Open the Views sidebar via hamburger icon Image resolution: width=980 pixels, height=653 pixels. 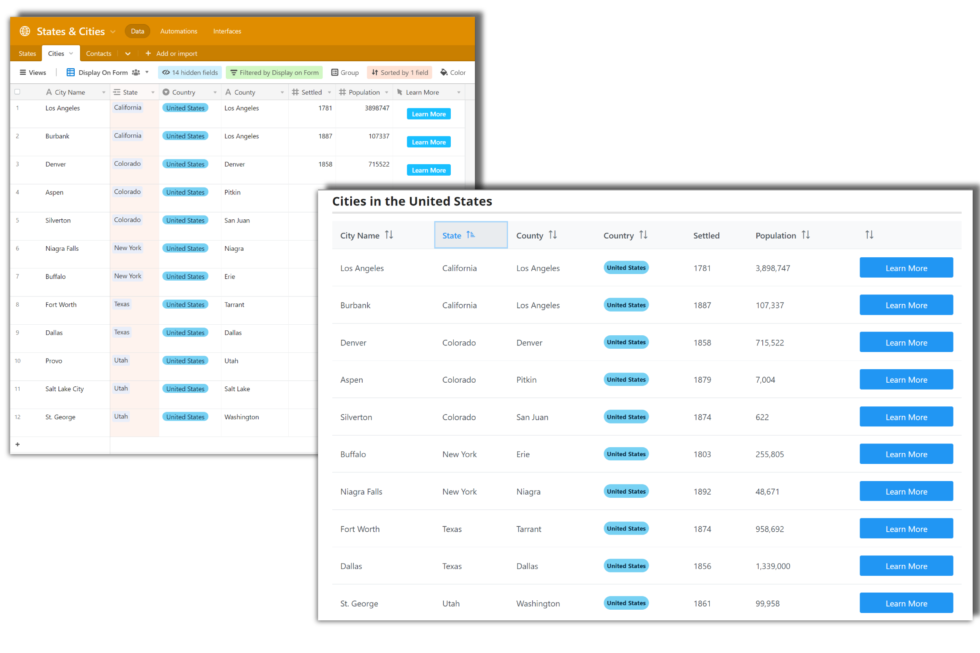(x=24, y=72)
